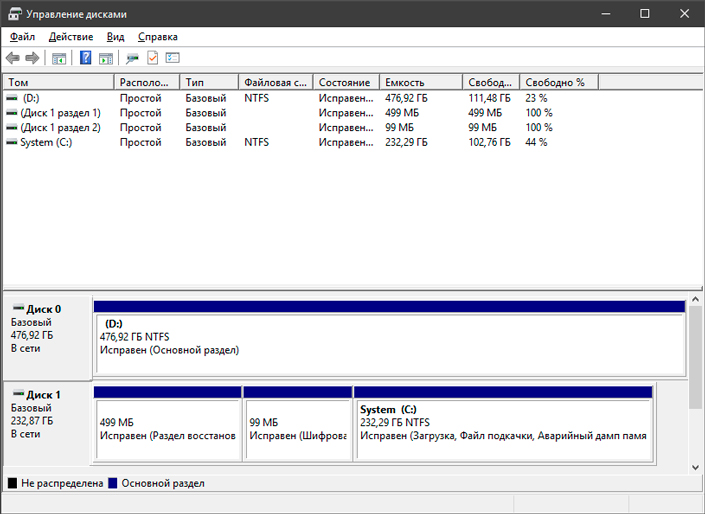Click the Properties checkmark toolbar icon

pos(152,58)
